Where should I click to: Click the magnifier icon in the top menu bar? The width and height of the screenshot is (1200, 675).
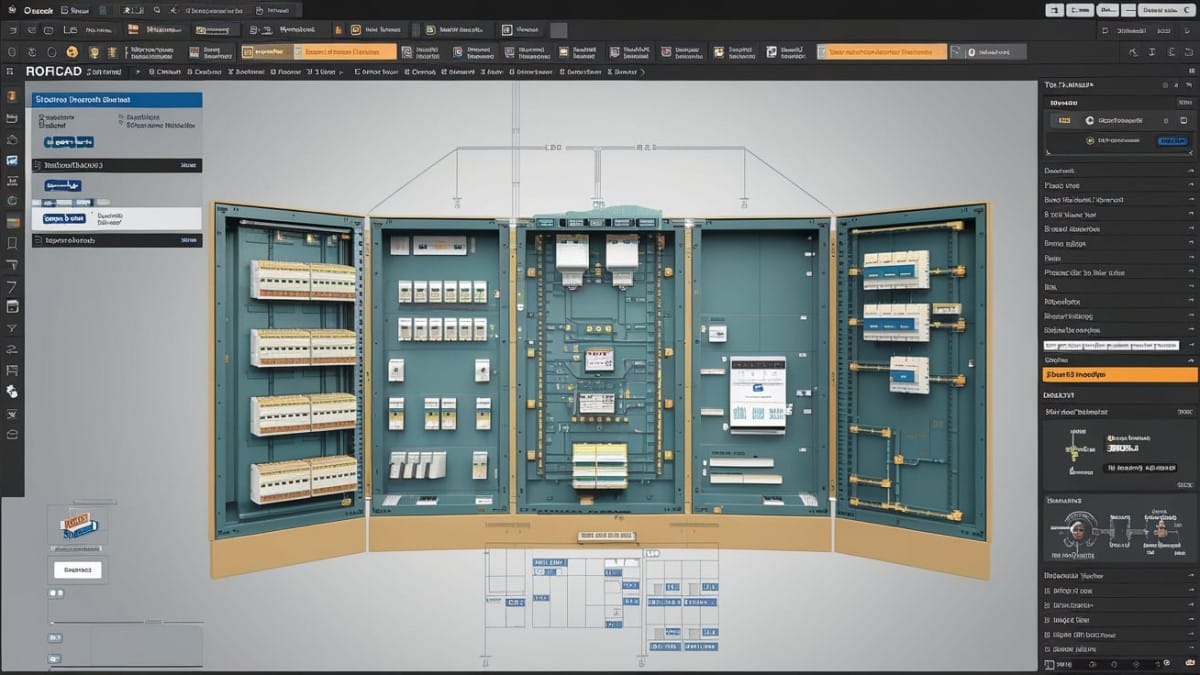(158, 9)
